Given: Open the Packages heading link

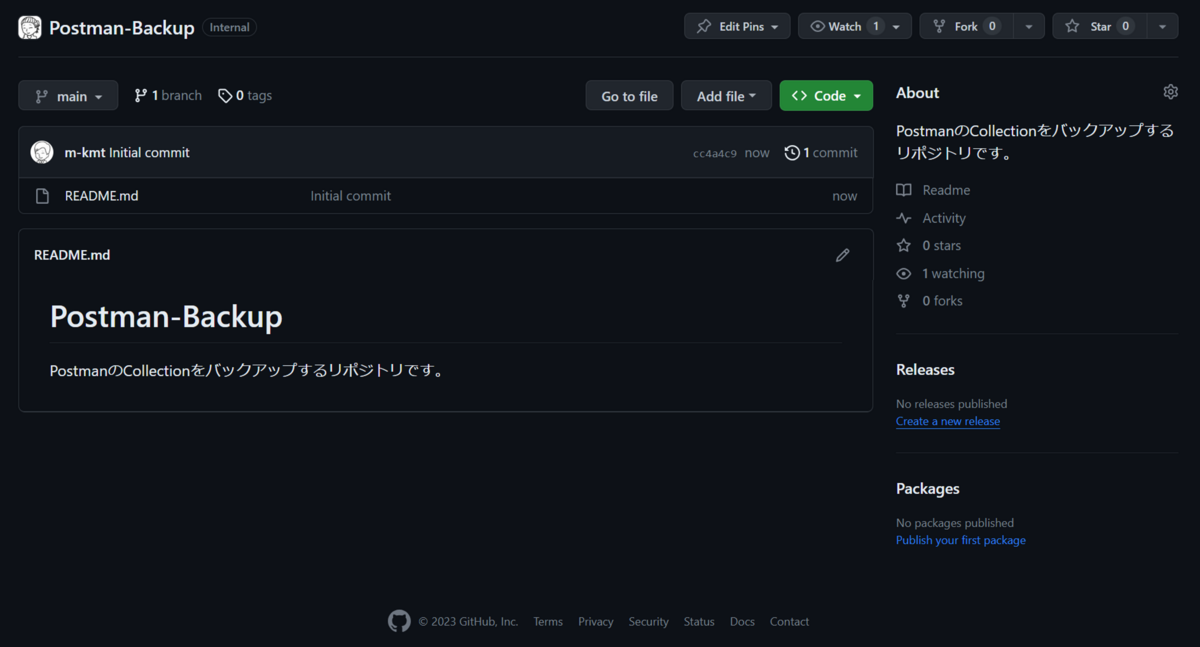Looking at the screenshot, I should tap(928, 488).
